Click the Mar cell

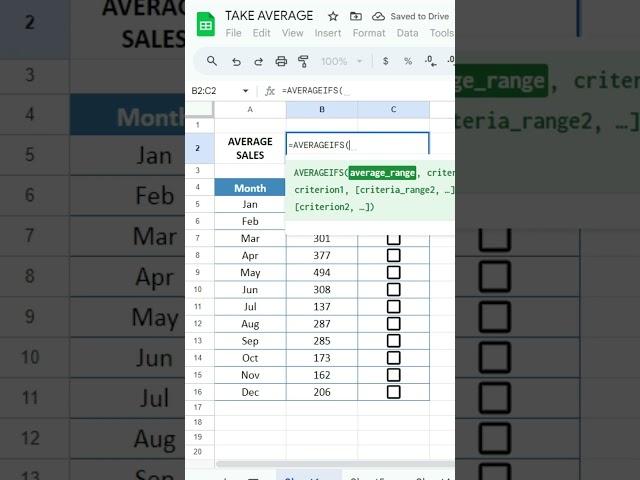(250, 239)
